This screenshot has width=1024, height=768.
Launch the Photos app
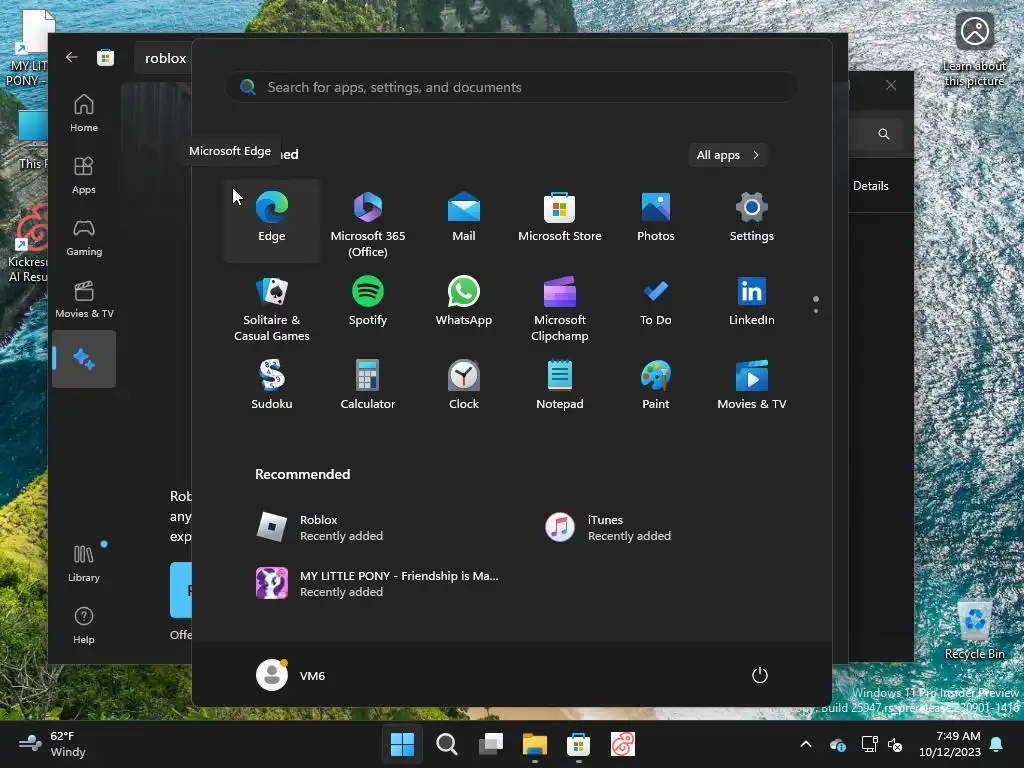pyautogui.click(x=656, y=220)
